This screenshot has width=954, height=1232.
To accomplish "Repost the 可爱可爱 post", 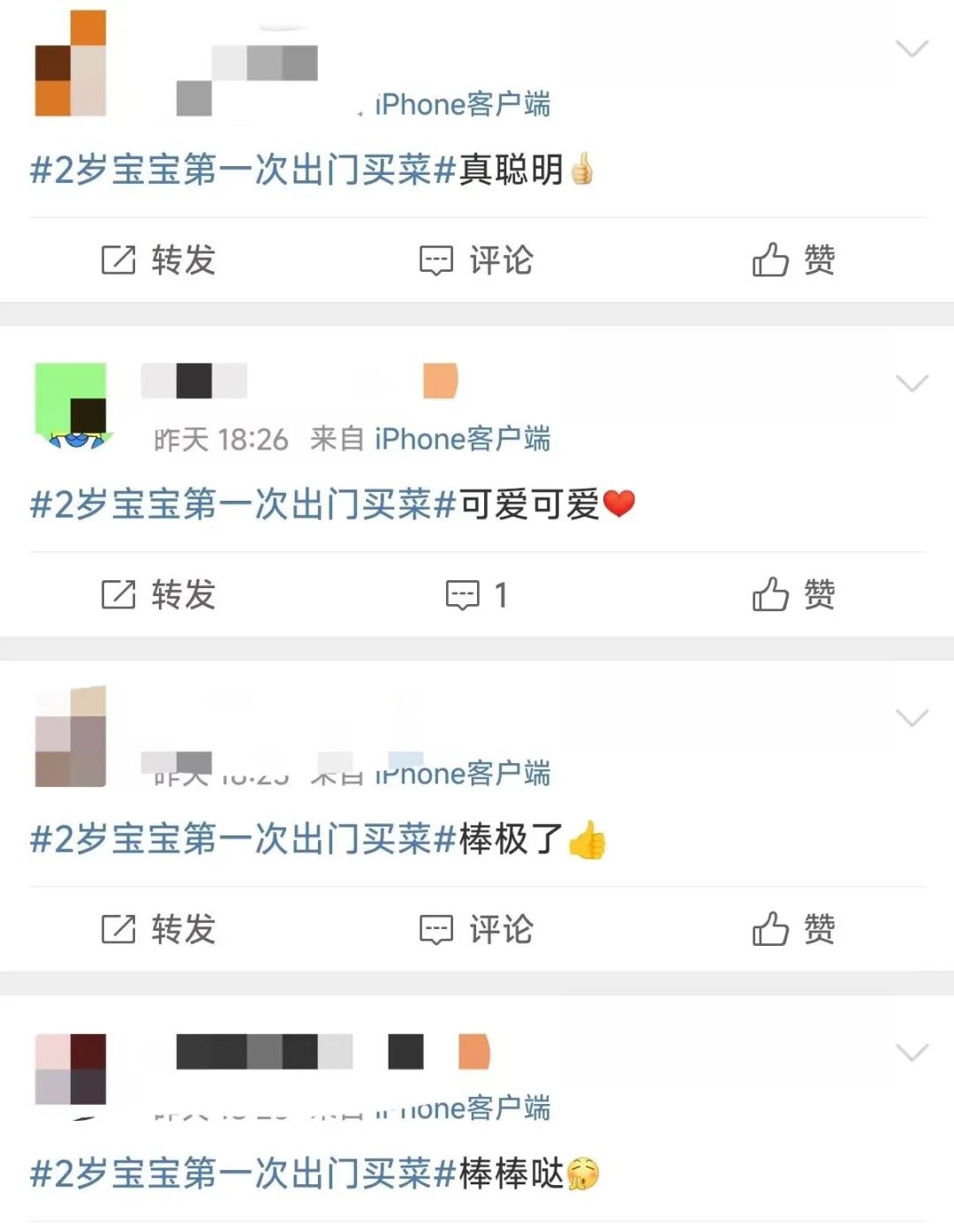I will tap(158, 594).
